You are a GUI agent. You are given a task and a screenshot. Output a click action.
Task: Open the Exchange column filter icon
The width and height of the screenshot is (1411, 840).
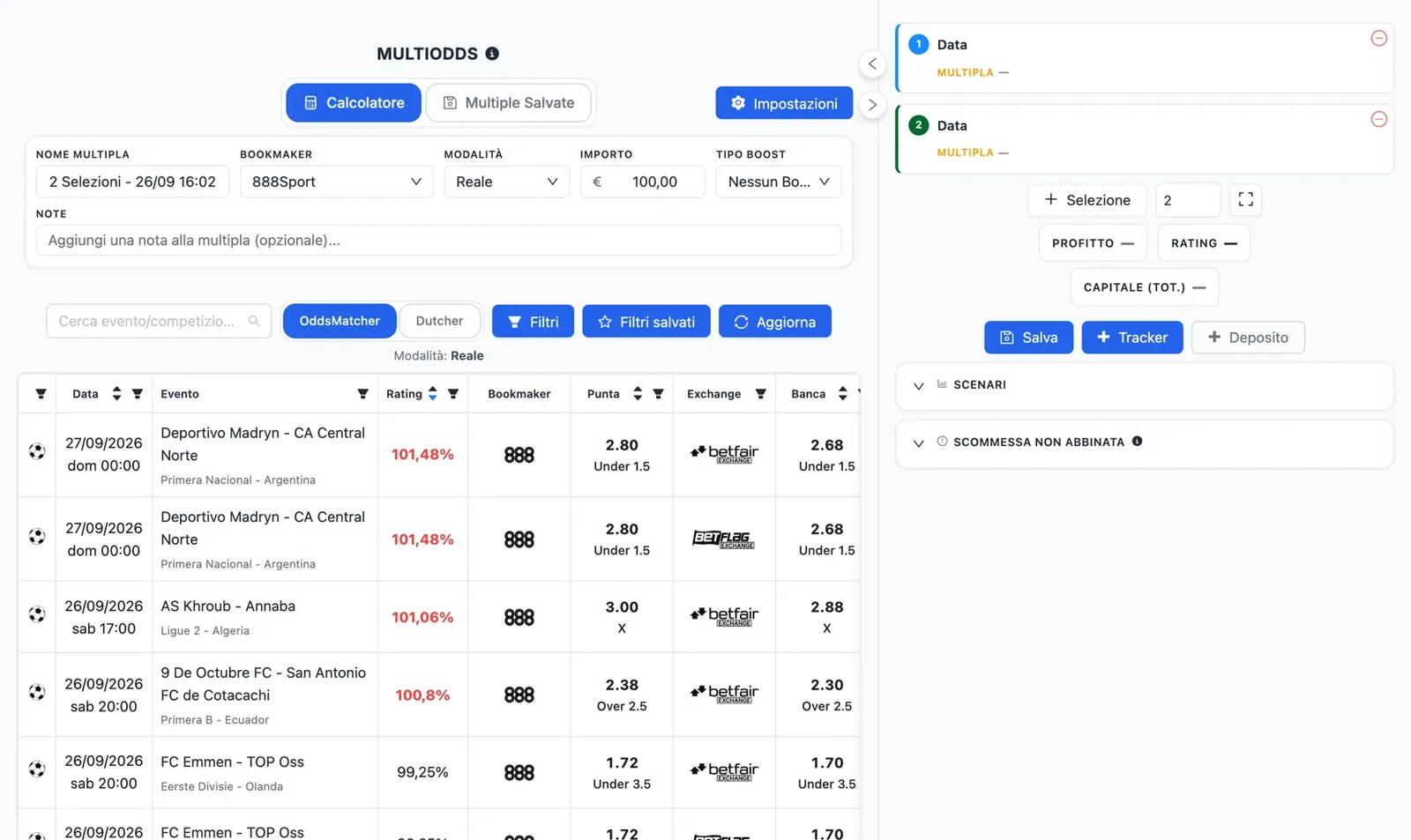click(x=761, y=394)
